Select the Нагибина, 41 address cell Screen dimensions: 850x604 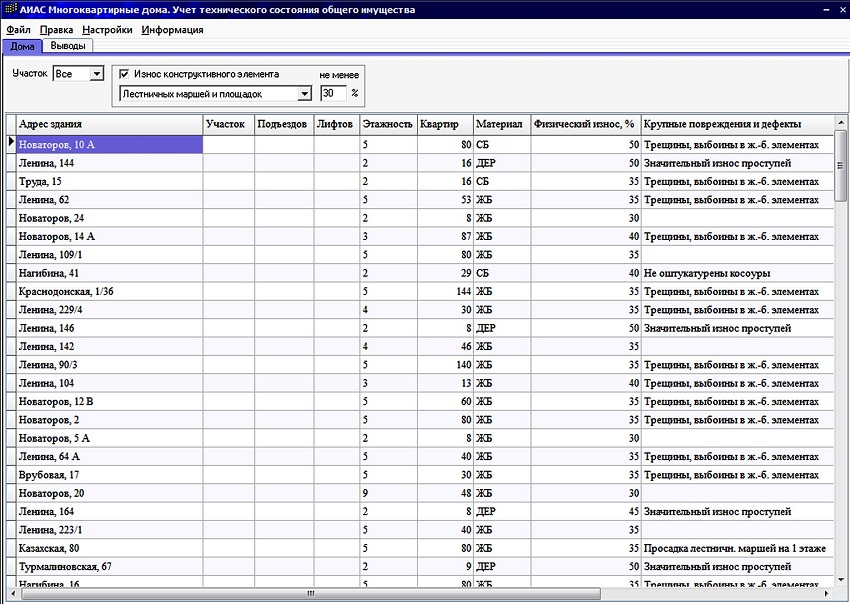(x=110, y=273)
